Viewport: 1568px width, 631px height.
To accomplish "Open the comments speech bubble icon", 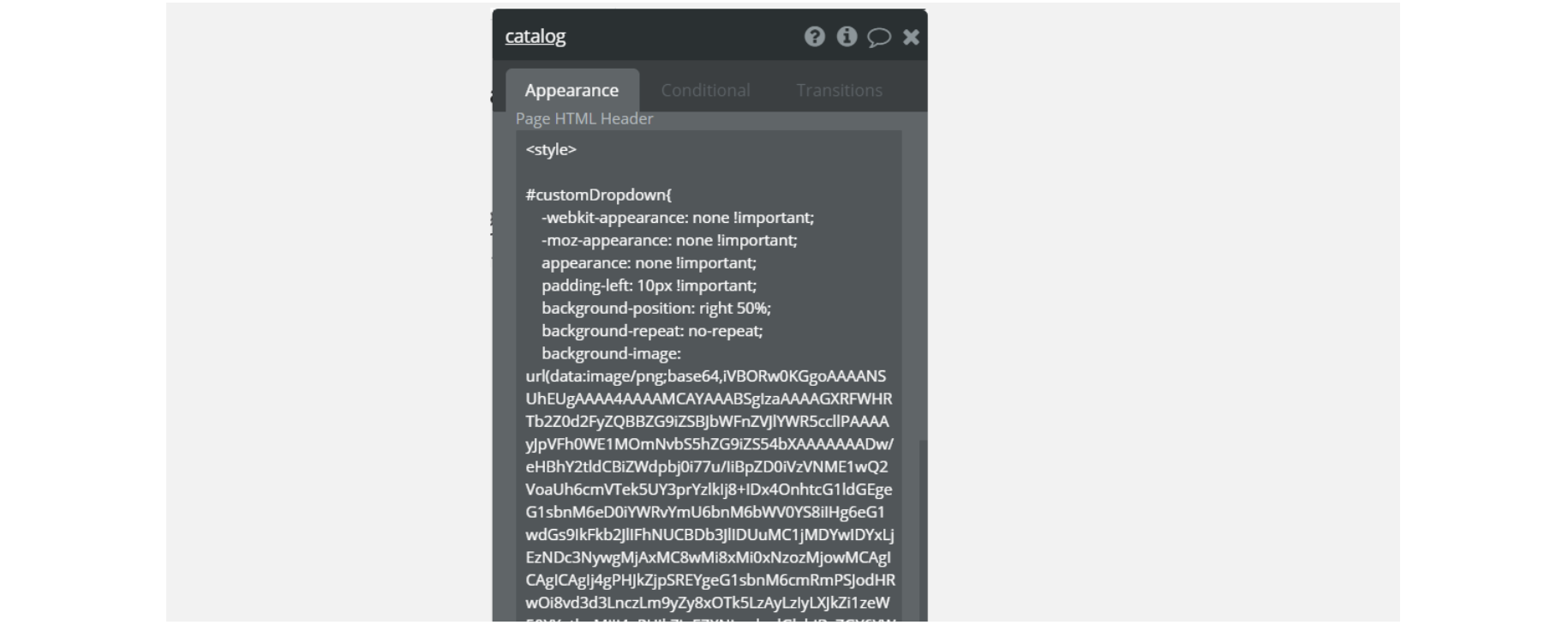I will [878, 37].
